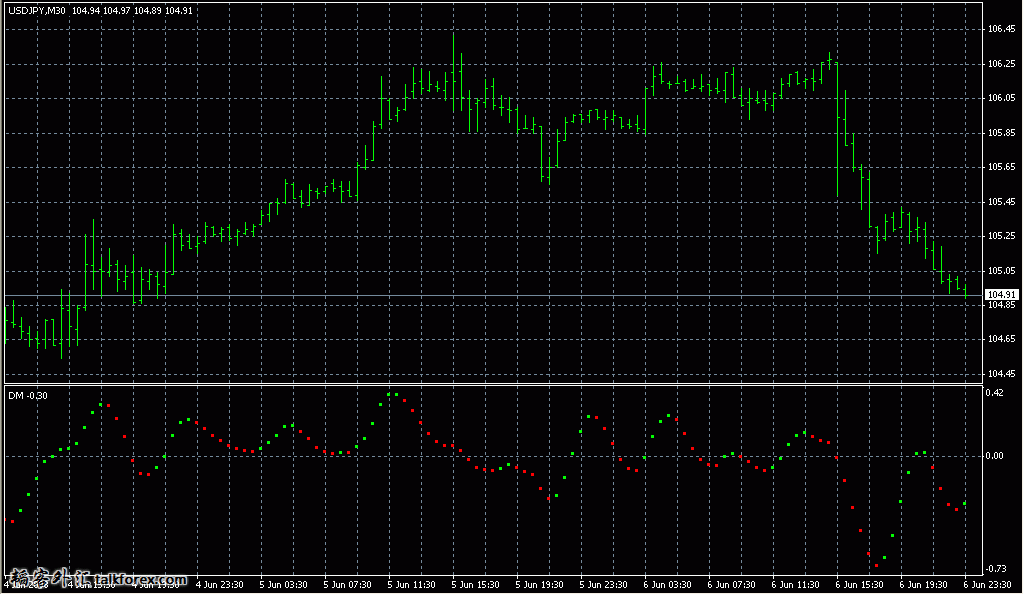Click time label 5 Jun 23:30

(603, 585)
